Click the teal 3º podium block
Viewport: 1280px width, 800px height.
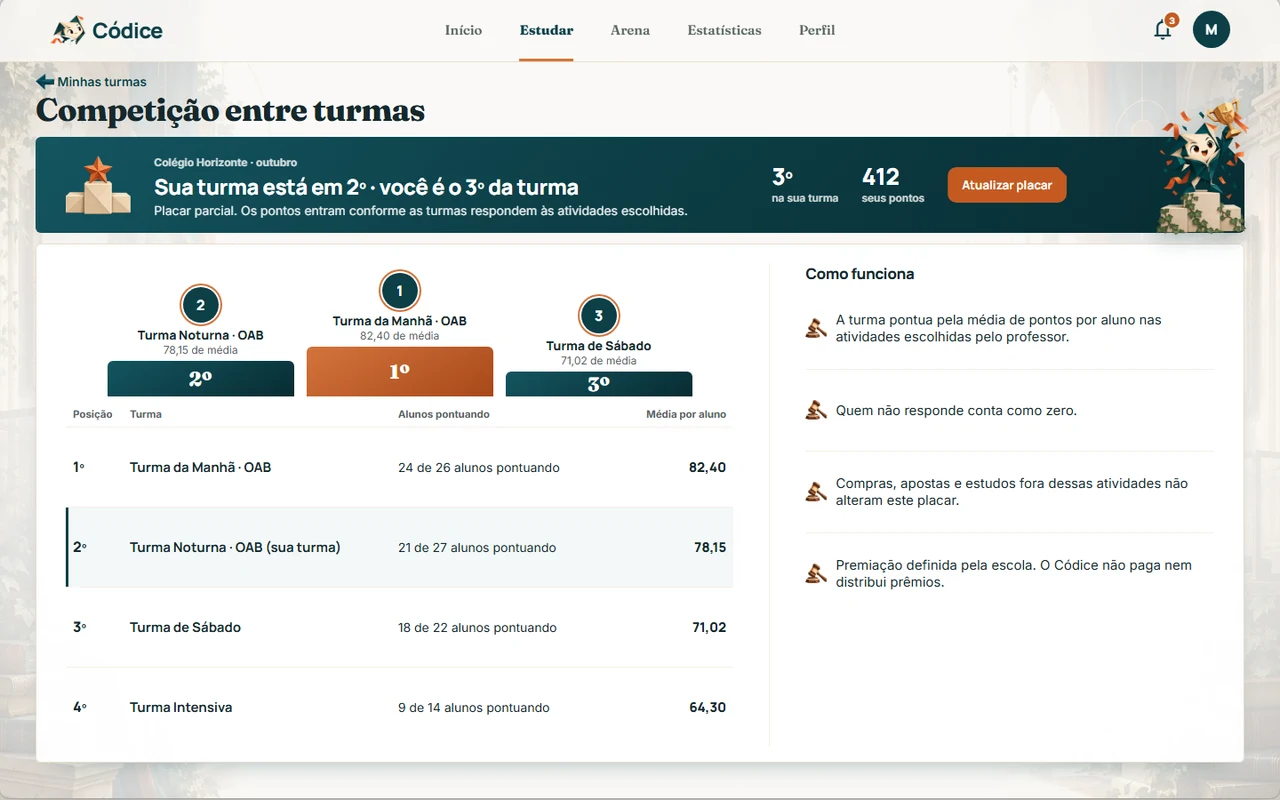599,384
